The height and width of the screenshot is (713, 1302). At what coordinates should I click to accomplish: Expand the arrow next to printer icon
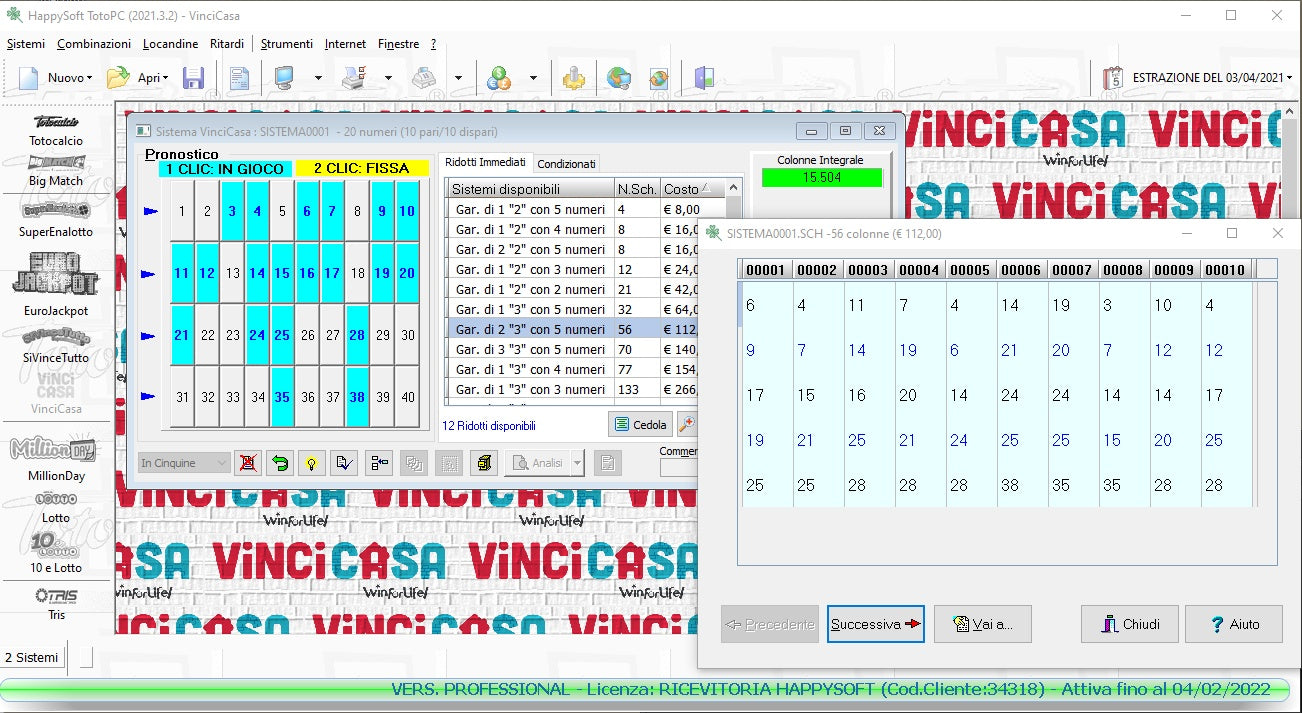click(x=388, y=78)
